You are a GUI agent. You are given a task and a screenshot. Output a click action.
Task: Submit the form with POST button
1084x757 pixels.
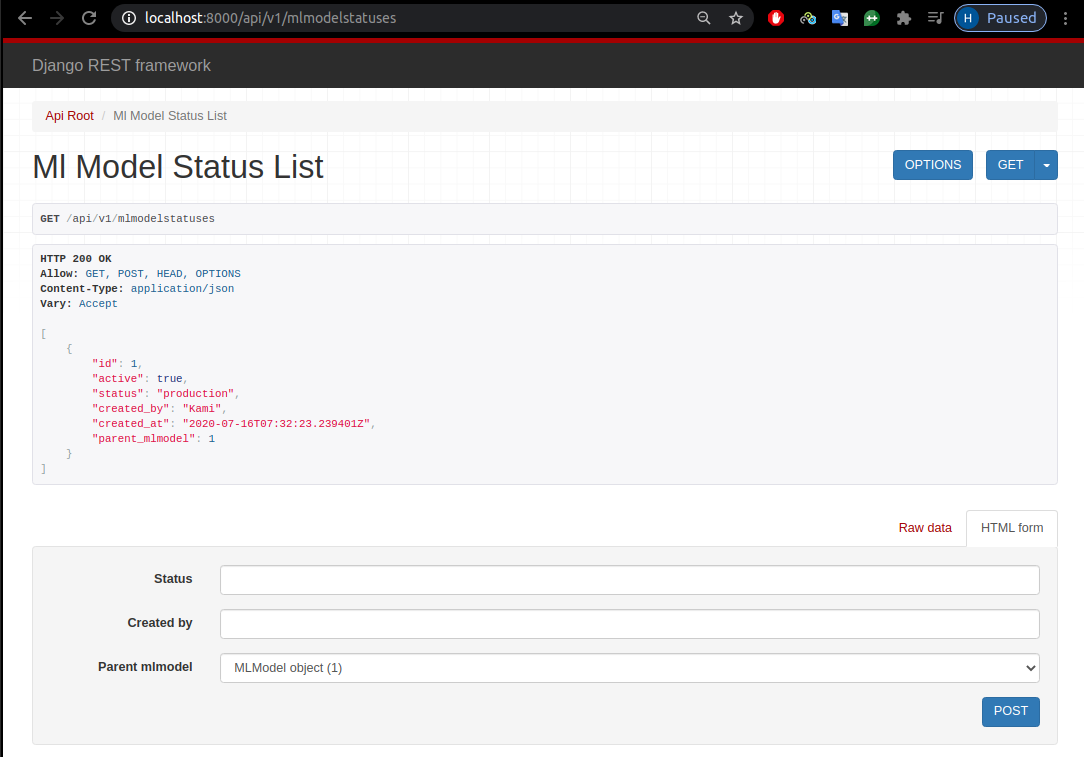point(1010,711)
